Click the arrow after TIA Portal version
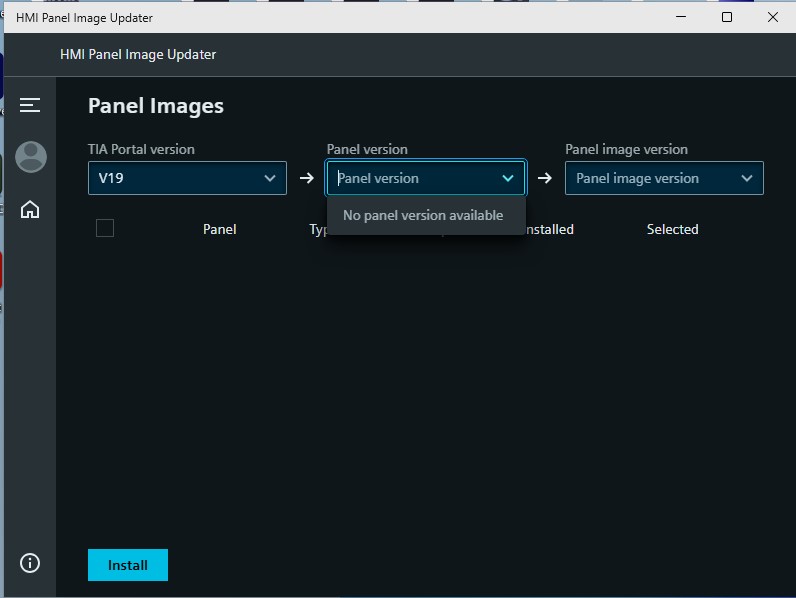The width and height of the screenshot is (796, 598). pyautogui.click(x=307, y=178)
